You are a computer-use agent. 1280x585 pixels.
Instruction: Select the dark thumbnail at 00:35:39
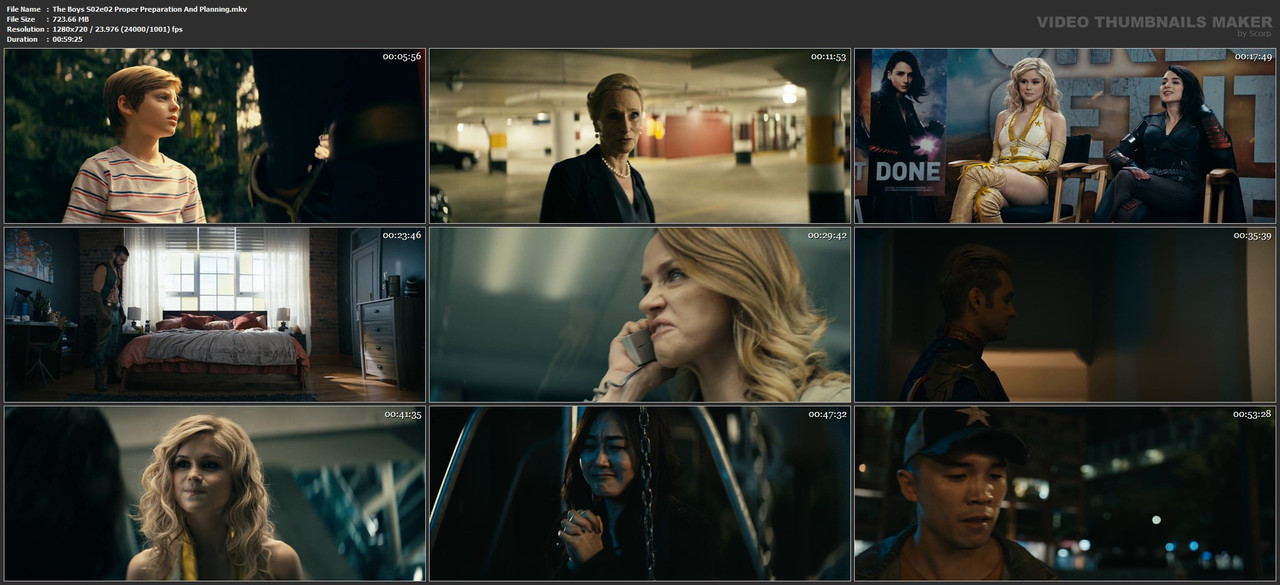(1065, 315)
